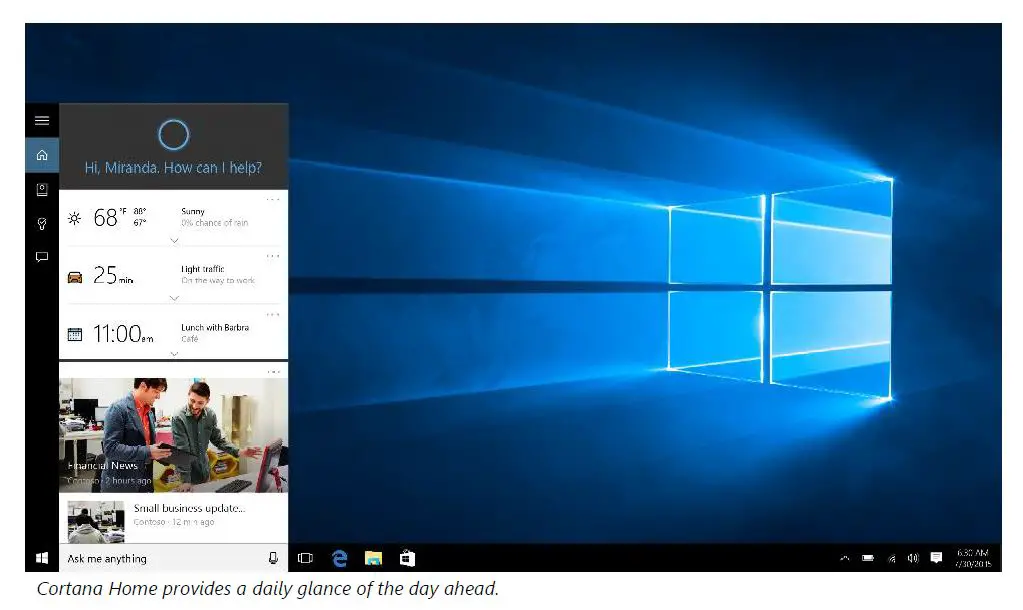Open traffic card more options dots
This screenshot has width=1023, height=610.
[273, 256]
